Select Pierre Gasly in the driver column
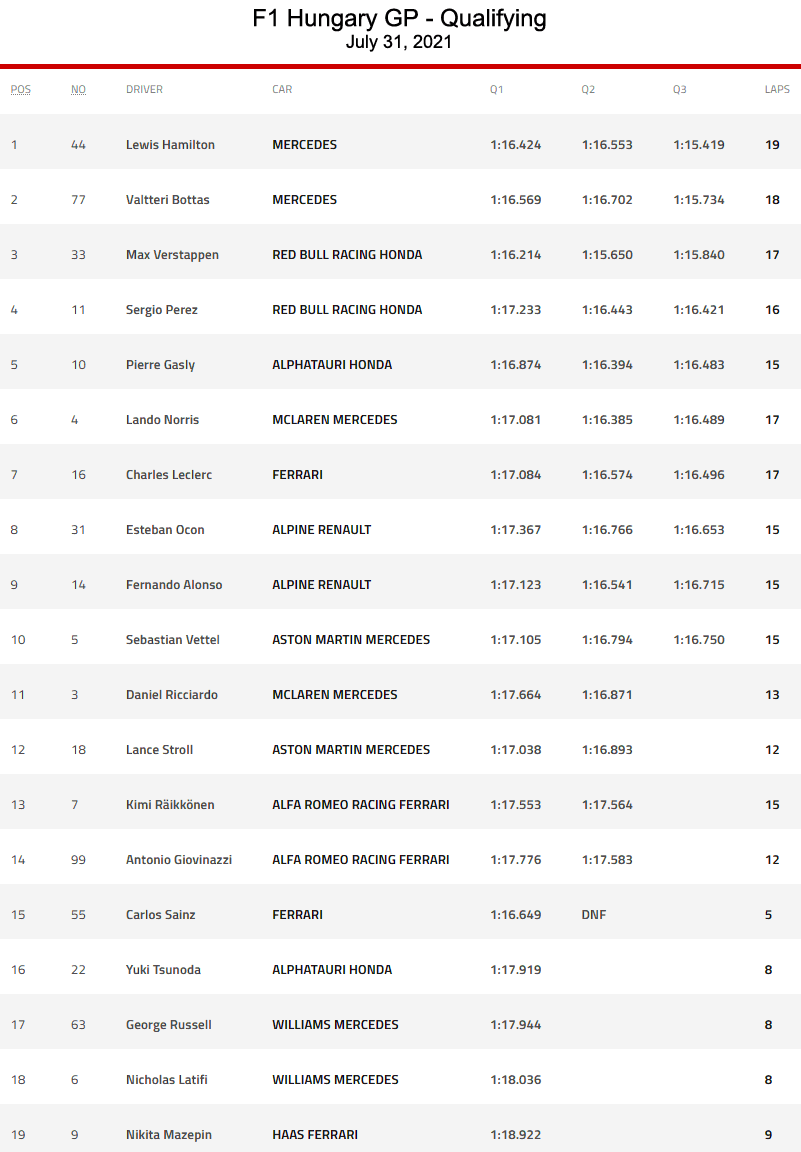This screenshot has height=1152, width=801. click(x=160, y=365)
